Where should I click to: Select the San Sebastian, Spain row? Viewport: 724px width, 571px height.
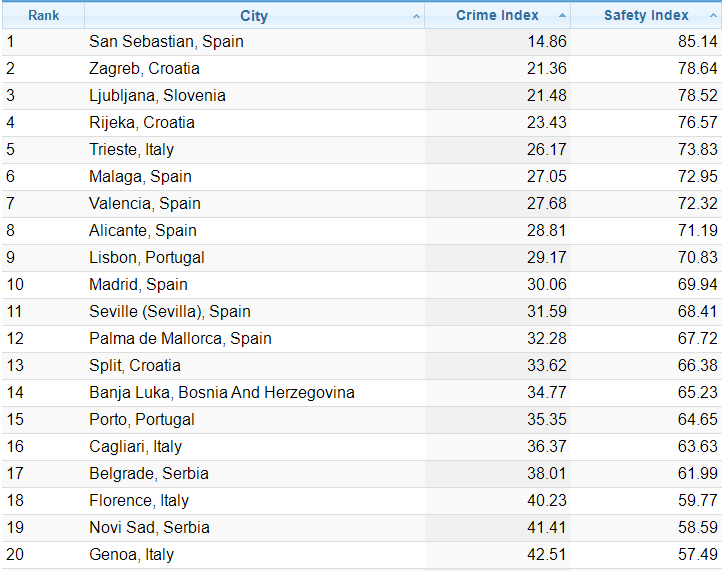pos(166,42)
